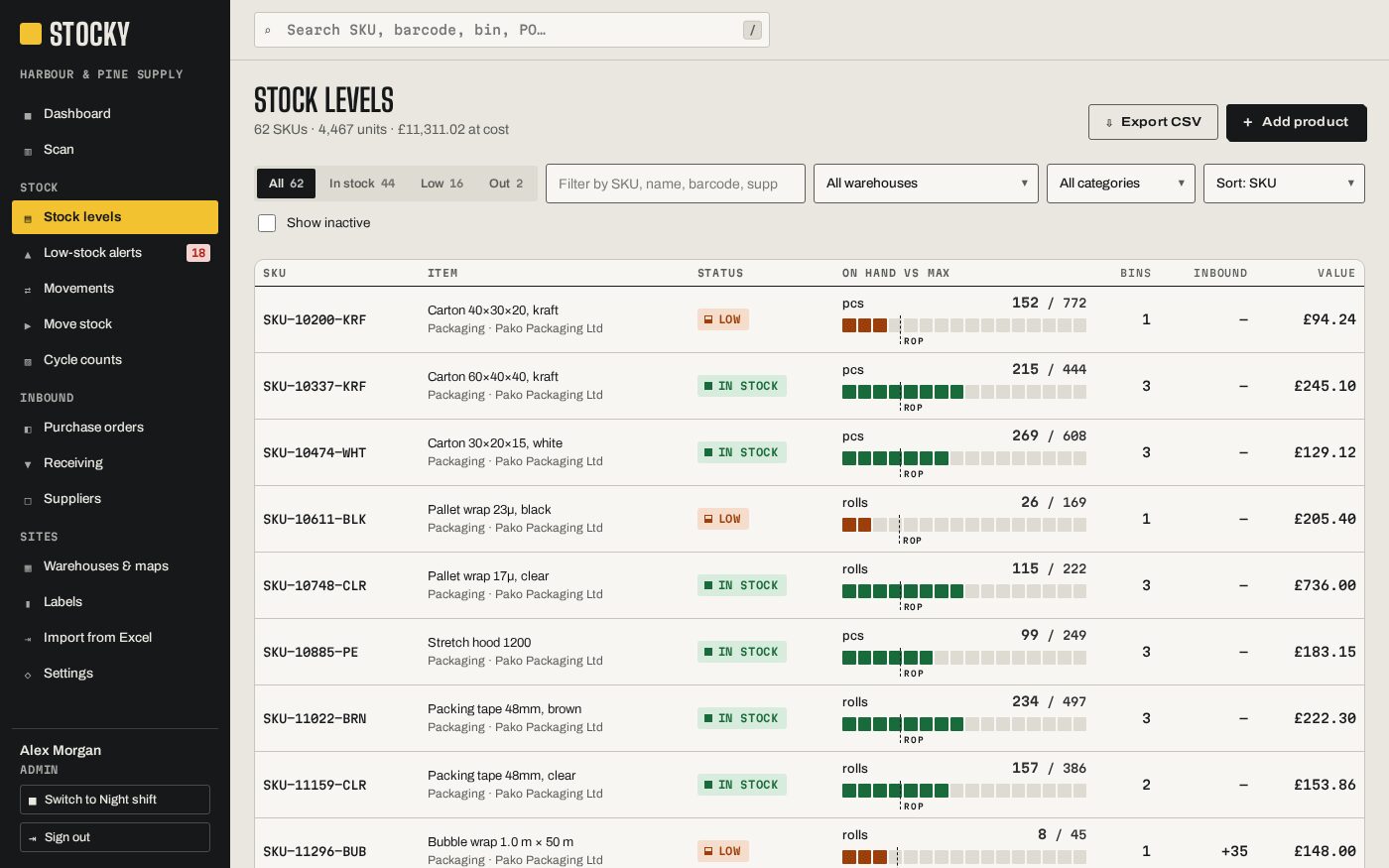Export stock levels as CSV
Viewport: 1389px width, 868px height.
click(1153, 122)
